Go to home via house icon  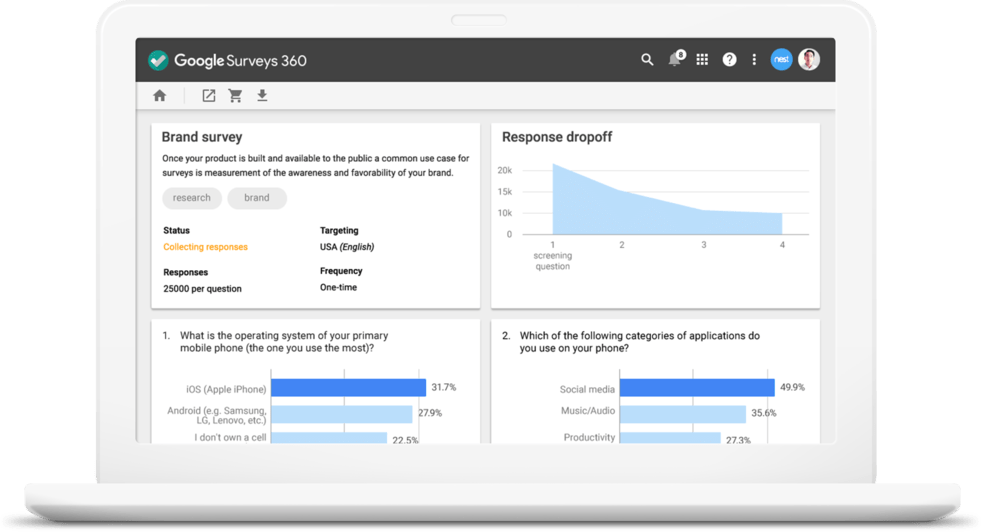pos(159,96)
